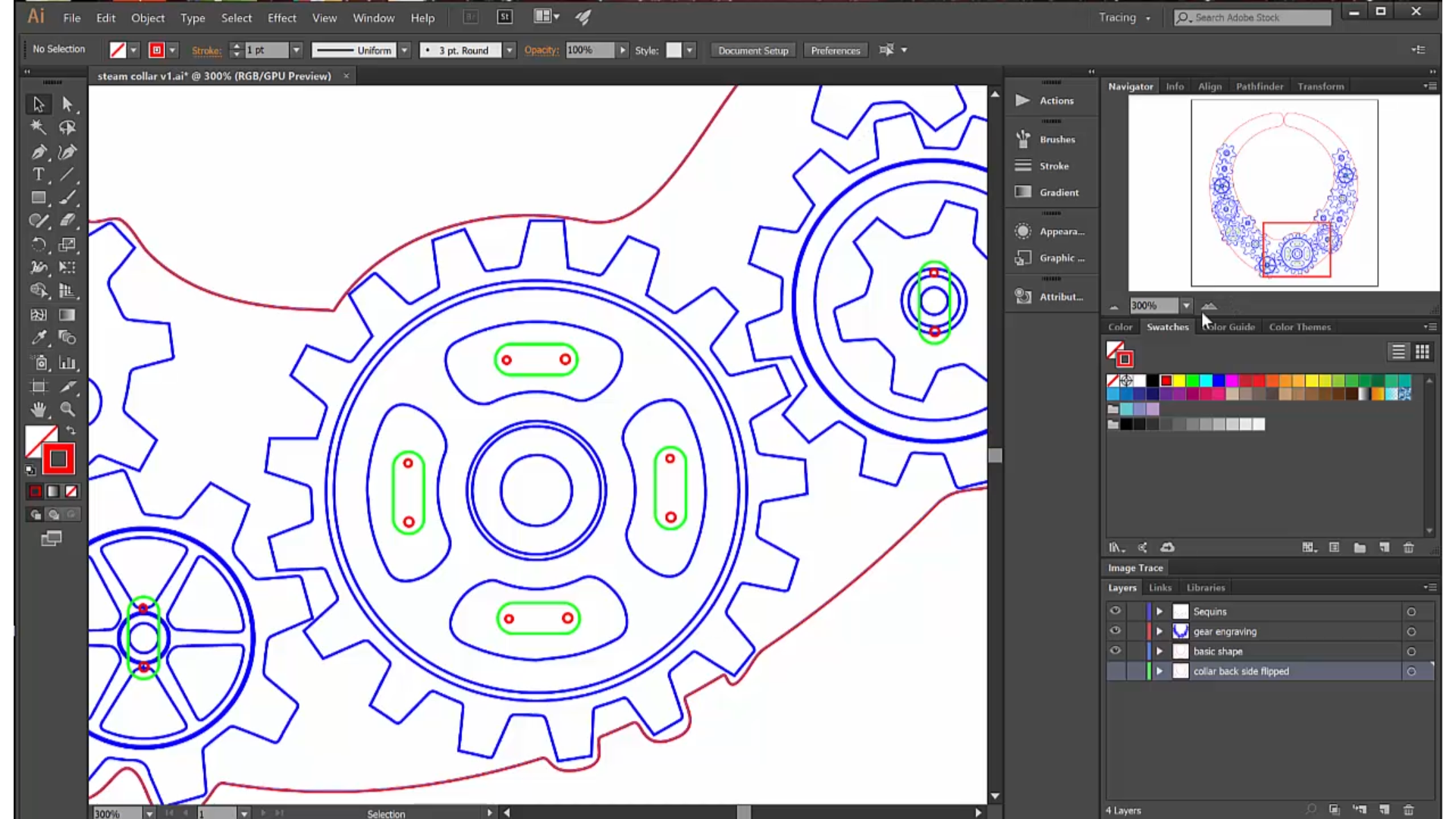
Task: Open the Color Guide tab
Action: click(x=1228, y=327)
